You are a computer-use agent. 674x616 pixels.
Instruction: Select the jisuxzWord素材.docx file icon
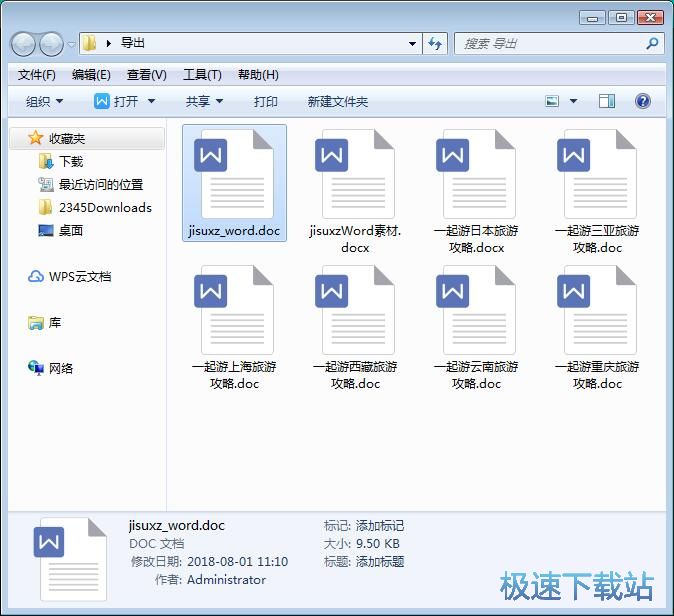coord(355,174)
